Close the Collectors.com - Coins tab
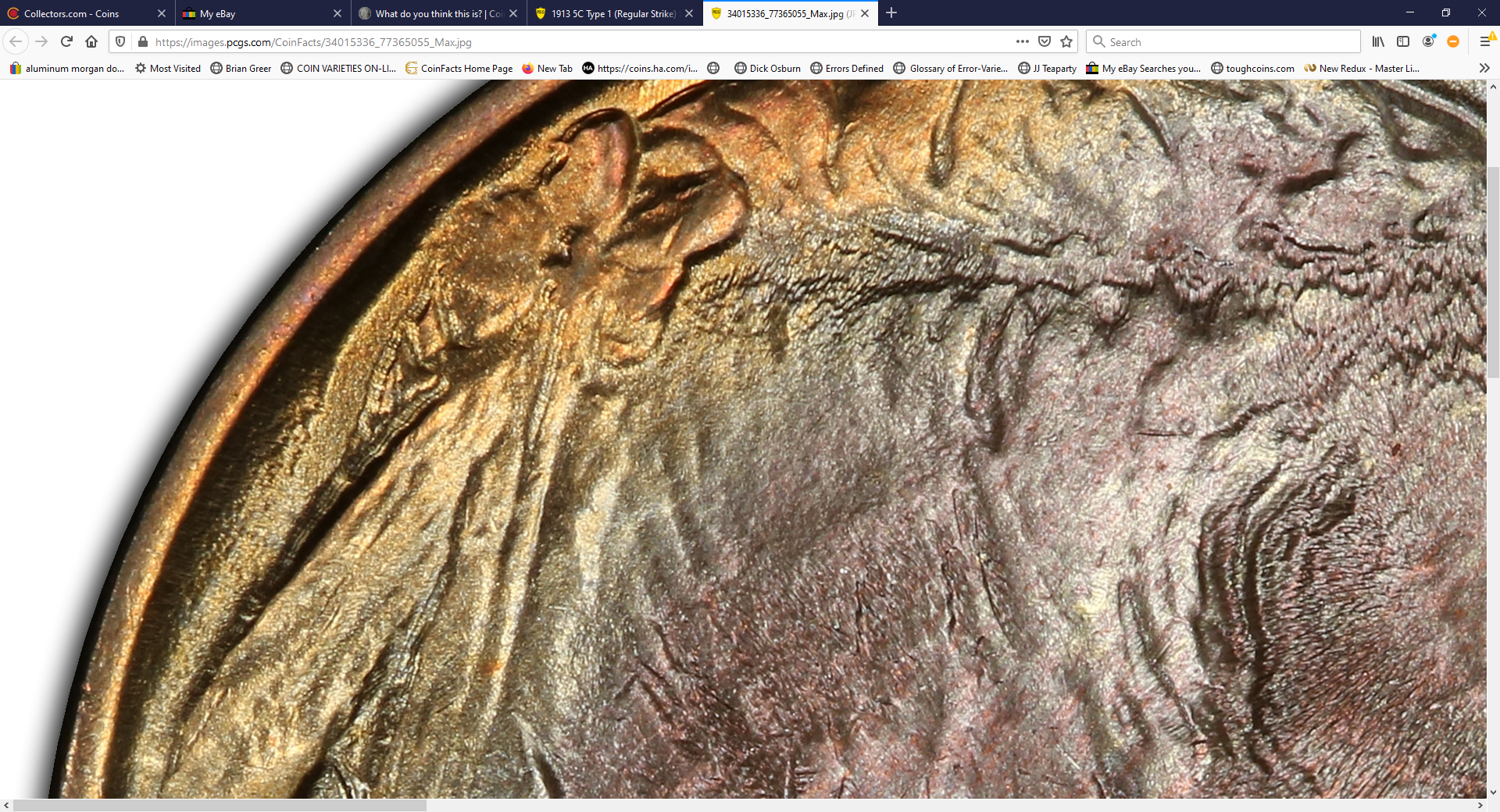The image size is (1500, 812). (x=162, y=13)
